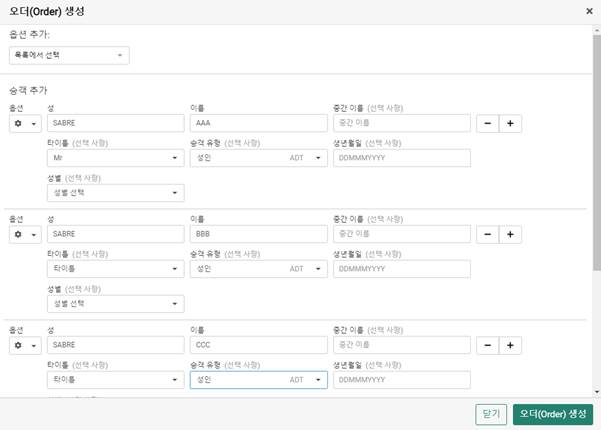Click the middle name field for passenger CCC
Viewport: 601px width, 430px height.
402,345
